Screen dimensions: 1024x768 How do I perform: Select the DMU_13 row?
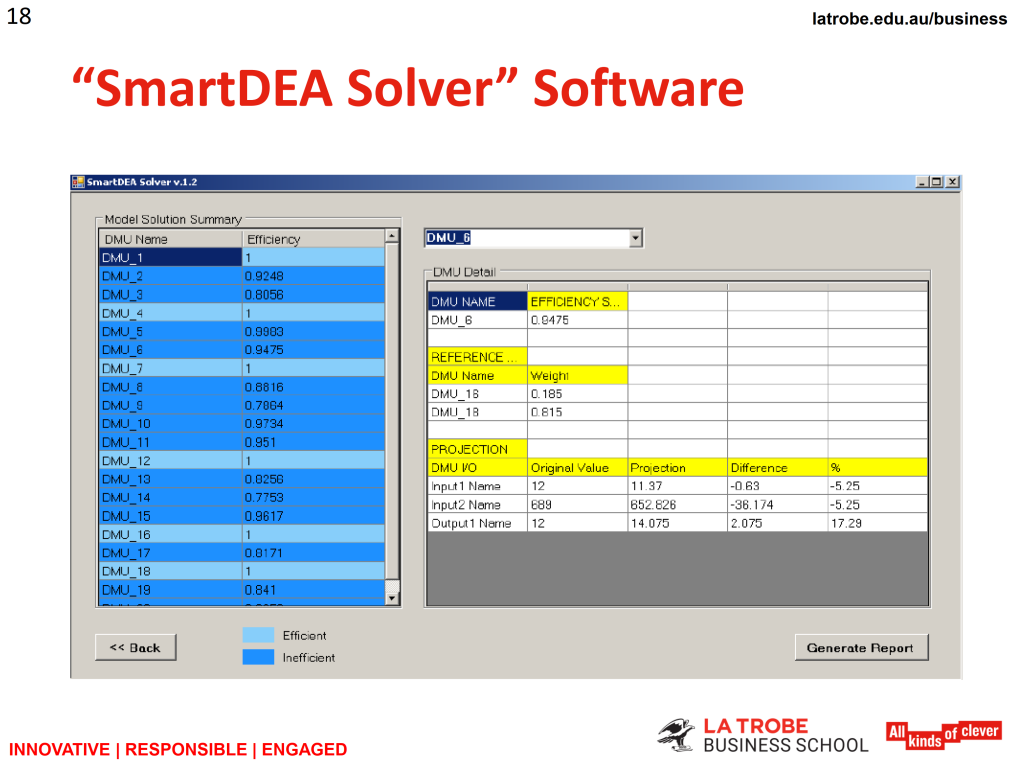click(x=242, y=479)
